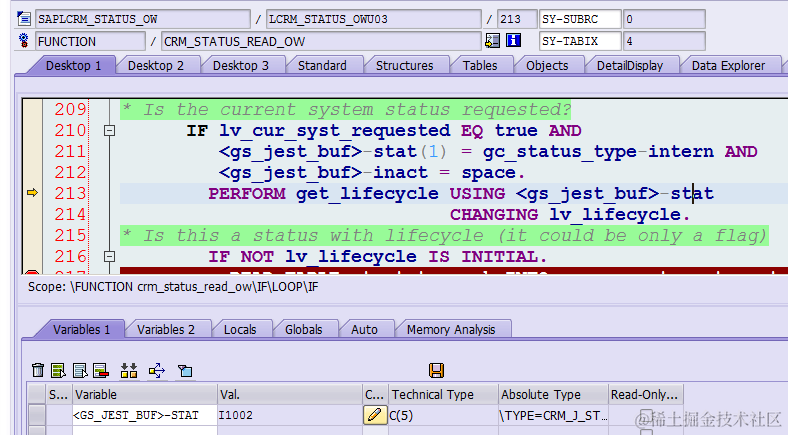Click the blue information icon
The width and height of the screenshot is (788, 435).
click(514, 41)
